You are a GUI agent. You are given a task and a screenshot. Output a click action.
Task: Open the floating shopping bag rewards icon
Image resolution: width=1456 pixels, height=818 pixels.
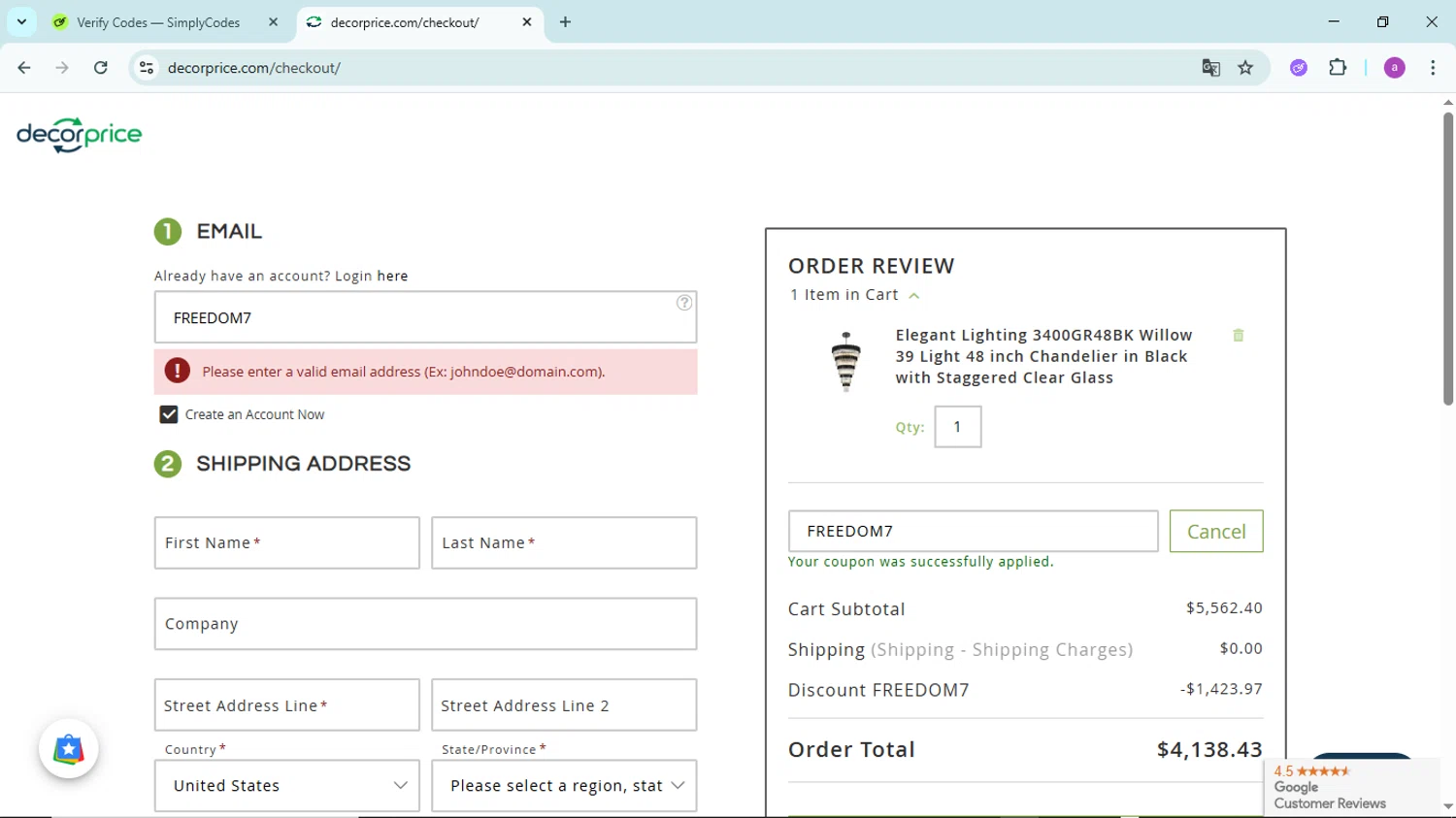69,749
